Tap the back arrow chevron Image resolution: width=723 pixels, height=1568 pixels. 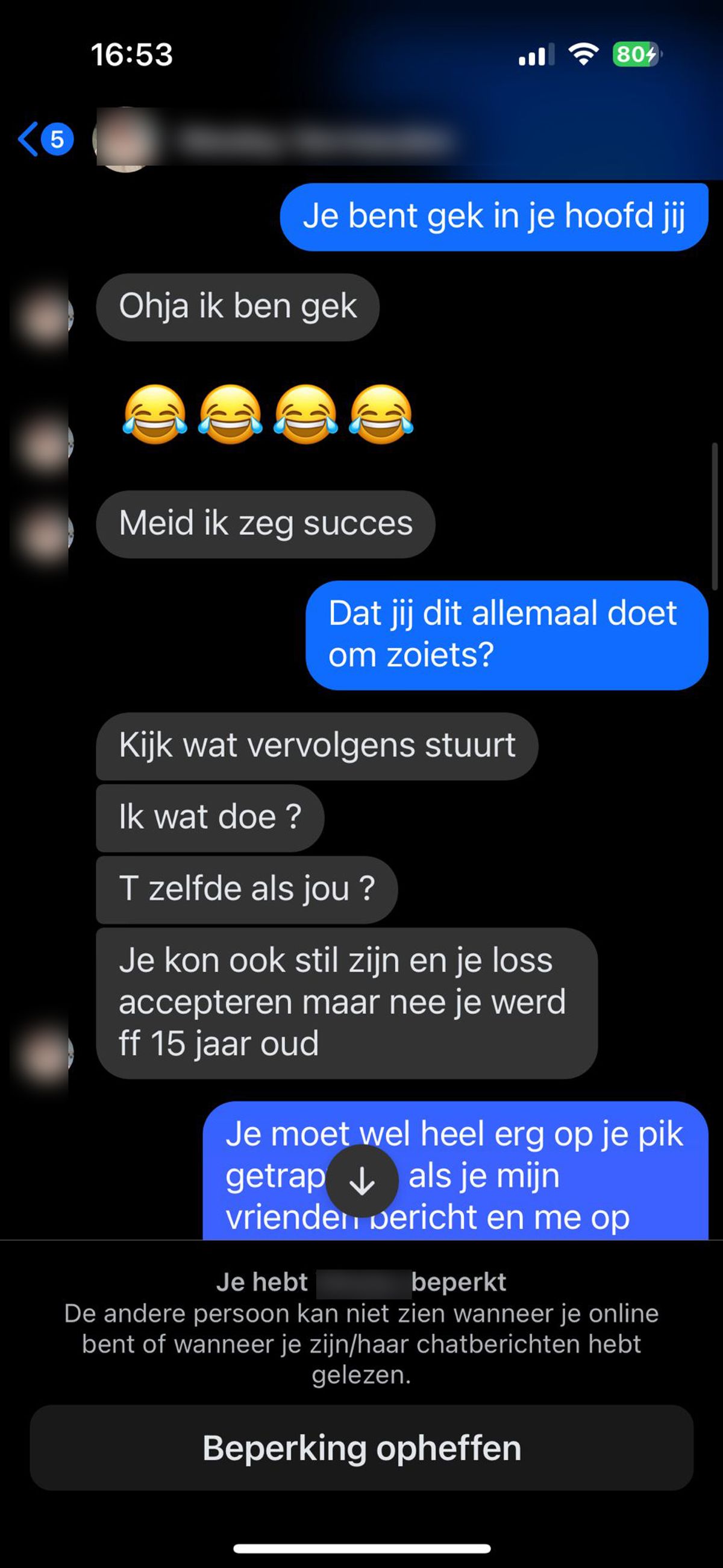[x=28, y=139]
